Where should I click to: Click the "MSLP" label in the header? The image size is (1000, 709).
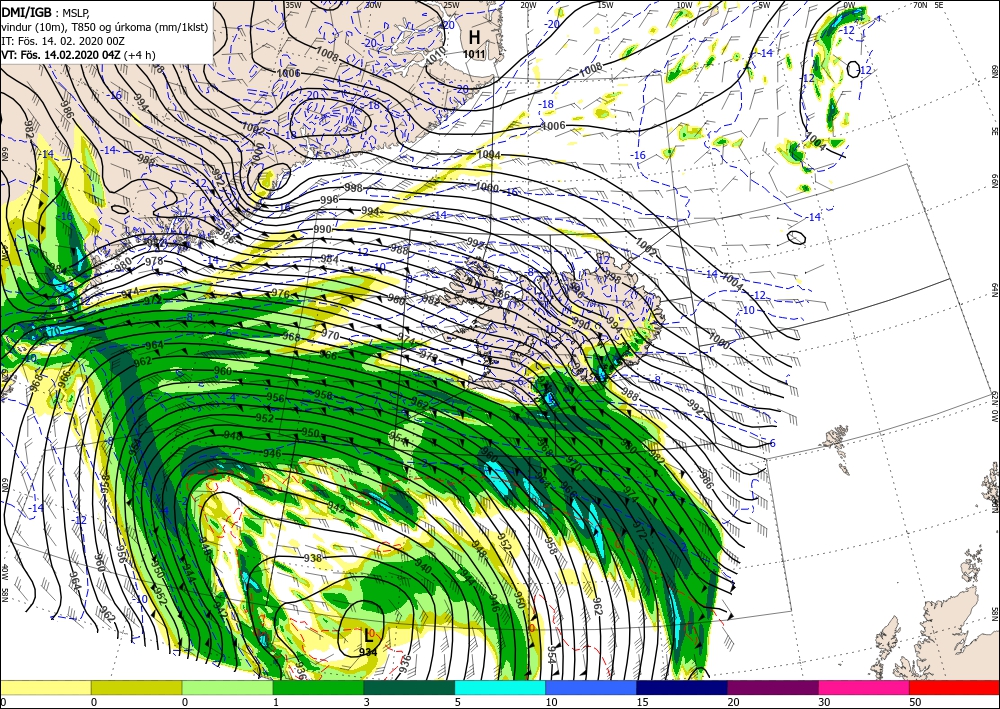pos(77,12)
